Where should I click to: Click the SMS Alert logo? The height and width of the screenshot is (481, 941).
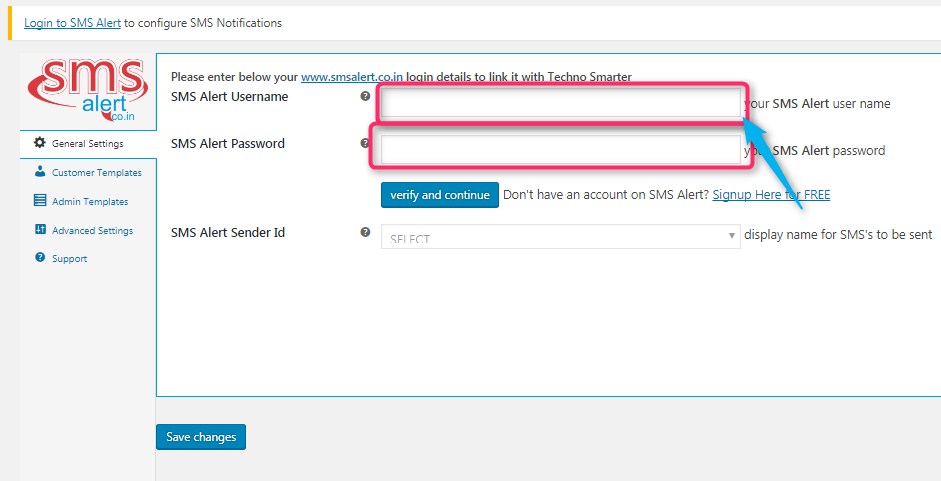pyautogui.click(x=88, y=90)
